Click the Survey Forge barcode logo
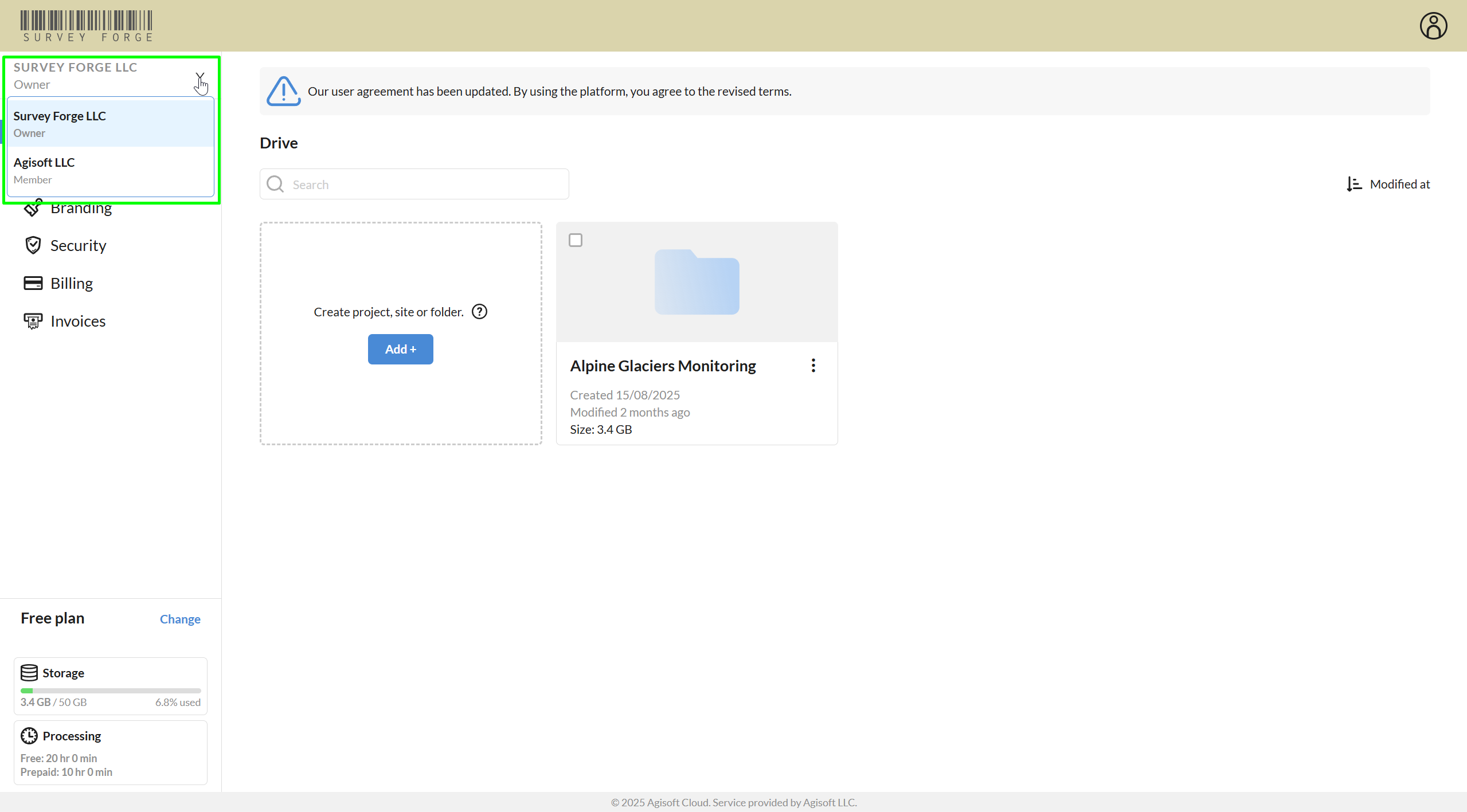This screenshot has width=1467, height=812. (x=87, y=26)
